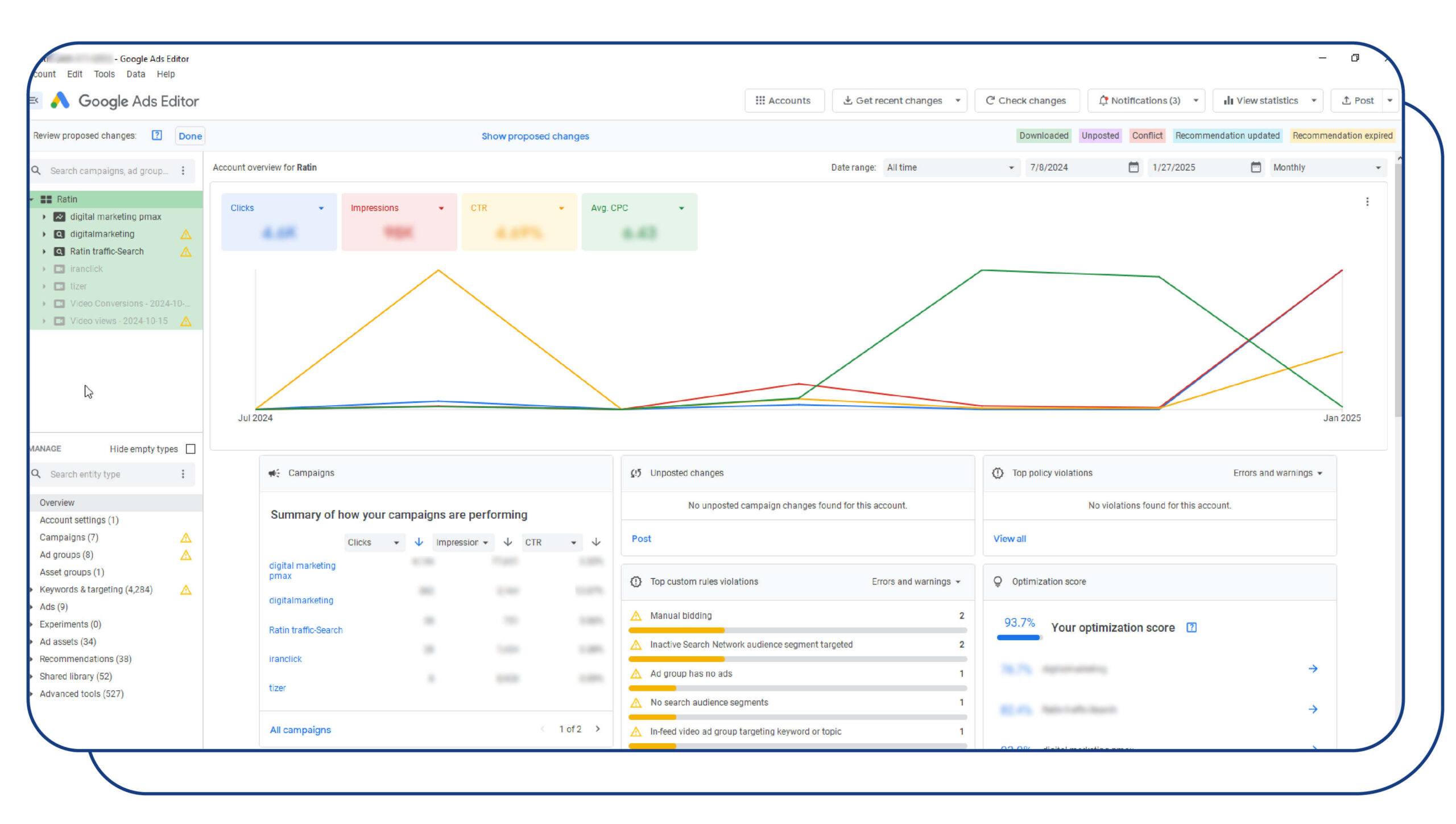The image size is (1456, 824).
Task: Open the All campaigns link
Action: click(x=300, y=730)
